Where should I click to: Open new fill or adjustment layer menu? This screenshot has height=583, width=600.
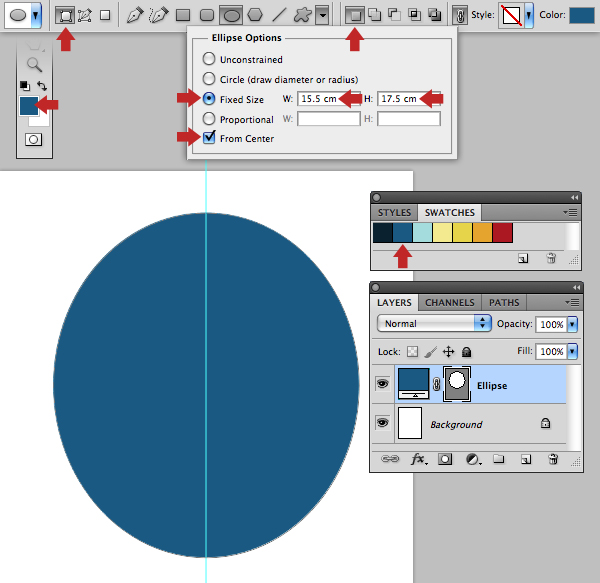[473, 459]
